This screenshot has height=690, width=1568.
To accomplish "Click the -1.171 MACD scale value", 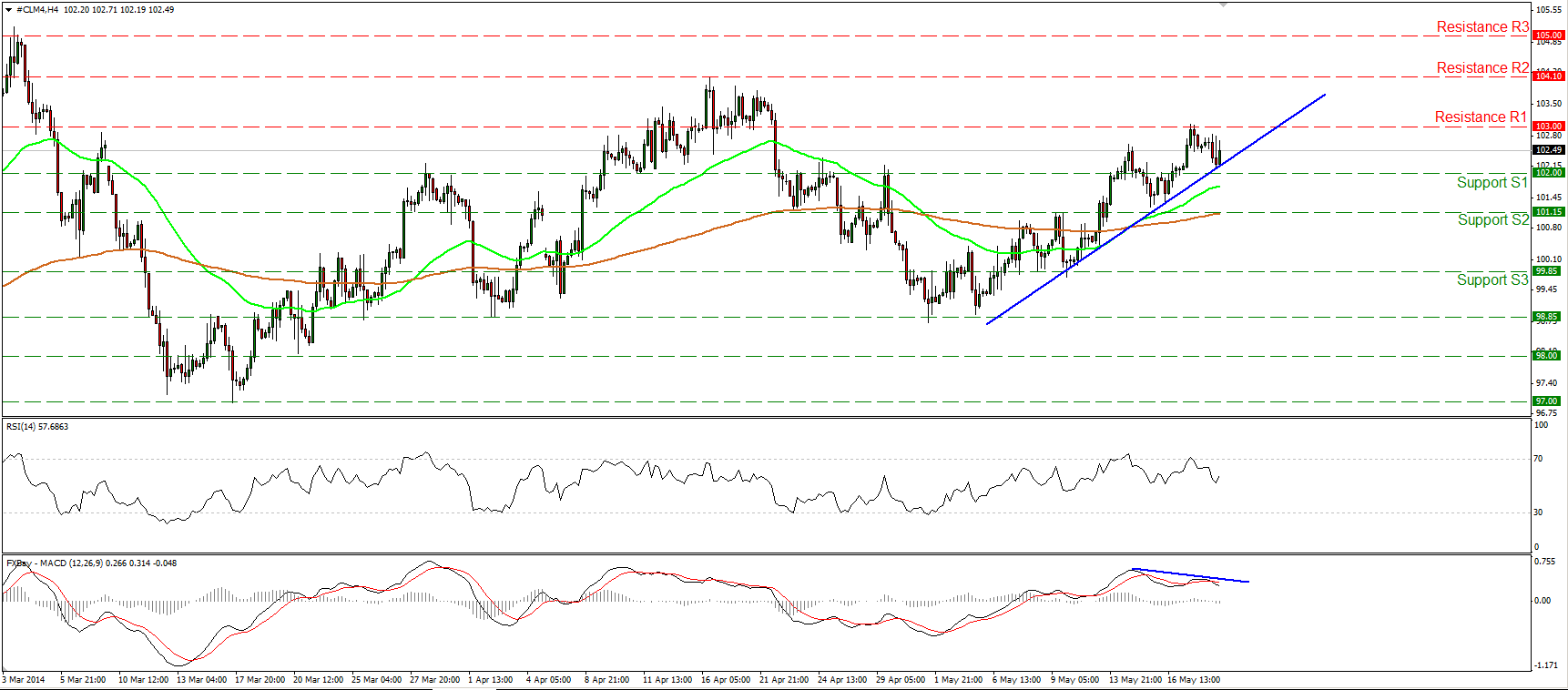I will [1546, 665].
